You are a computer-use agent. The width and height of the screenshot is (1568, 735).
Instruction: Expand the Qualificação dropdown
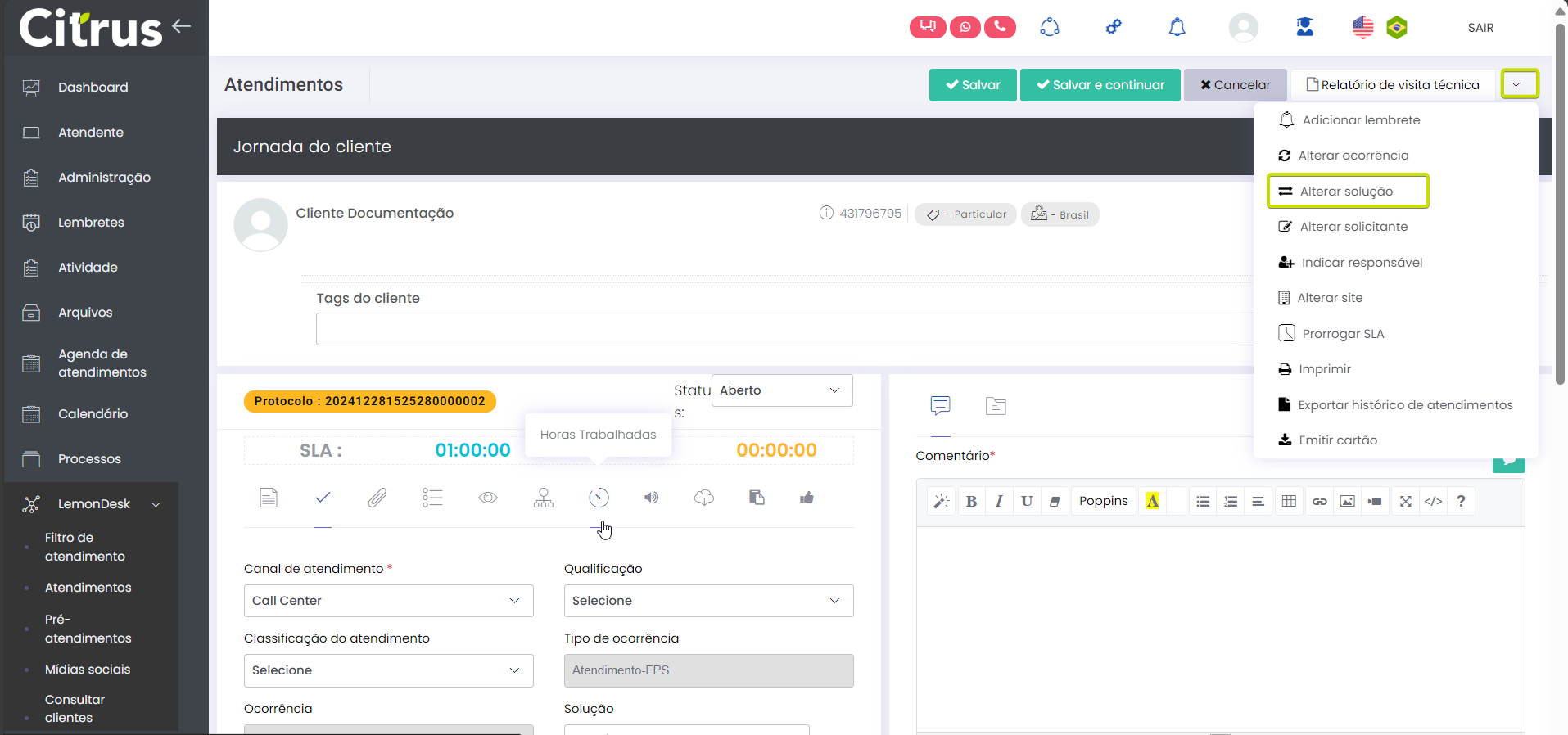pos(708,601)
